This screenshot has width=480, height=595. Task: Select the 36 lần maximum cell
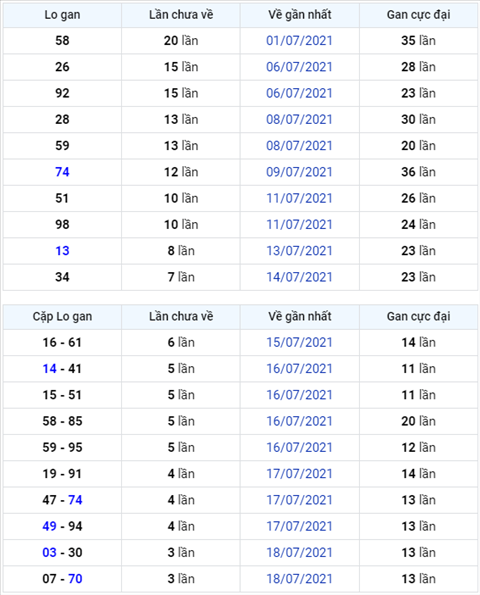418,172
